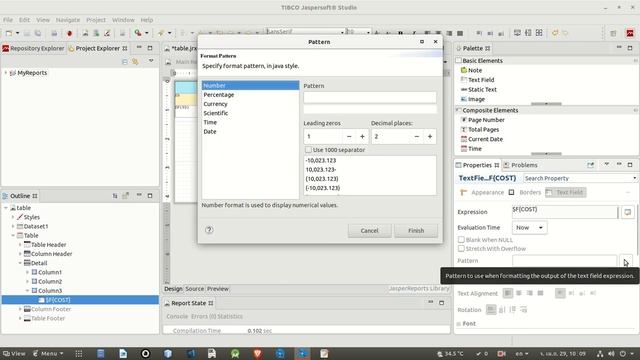
Task: Pick Image element from Palette
Action: pyautogui.click(x=473, y=99)
